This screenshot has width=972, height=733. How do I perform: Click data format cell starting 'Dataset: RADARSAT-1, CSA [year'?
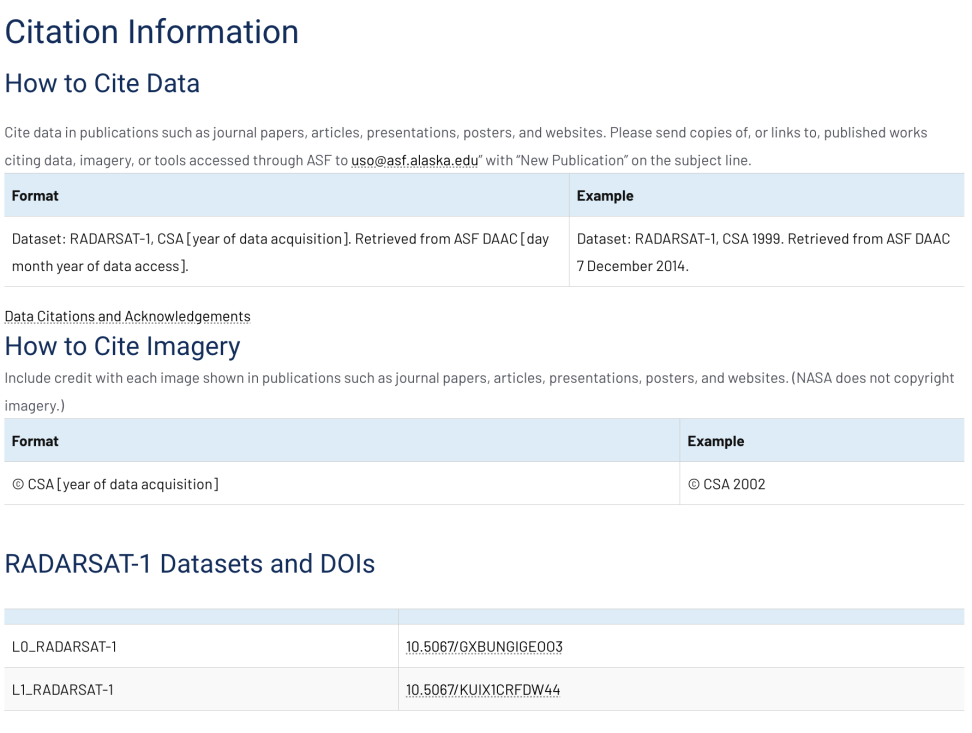[286, 252]
